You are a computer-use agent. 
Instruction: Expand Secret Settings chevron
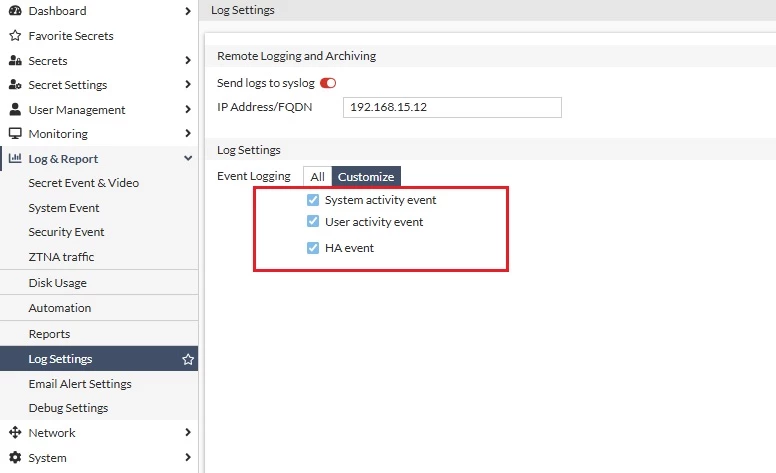188,85
